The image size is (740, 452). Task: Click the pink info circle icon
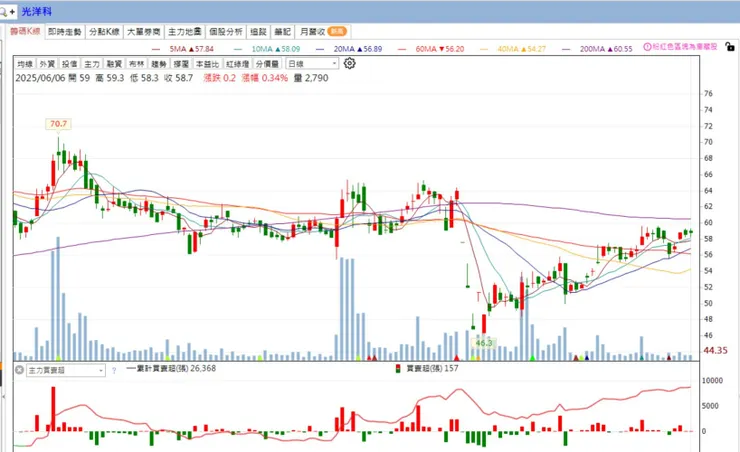click(647, 47)
